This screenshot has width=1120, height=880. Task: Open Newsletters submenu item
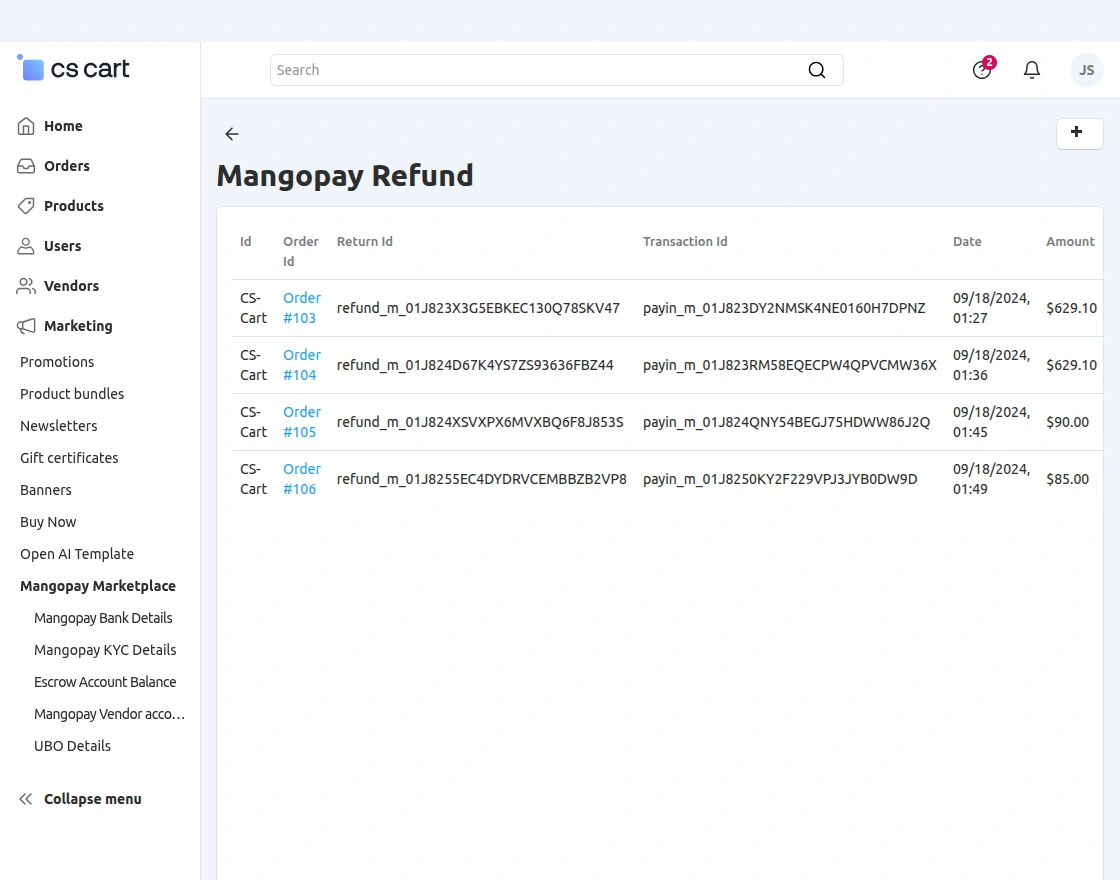[59, 426]
